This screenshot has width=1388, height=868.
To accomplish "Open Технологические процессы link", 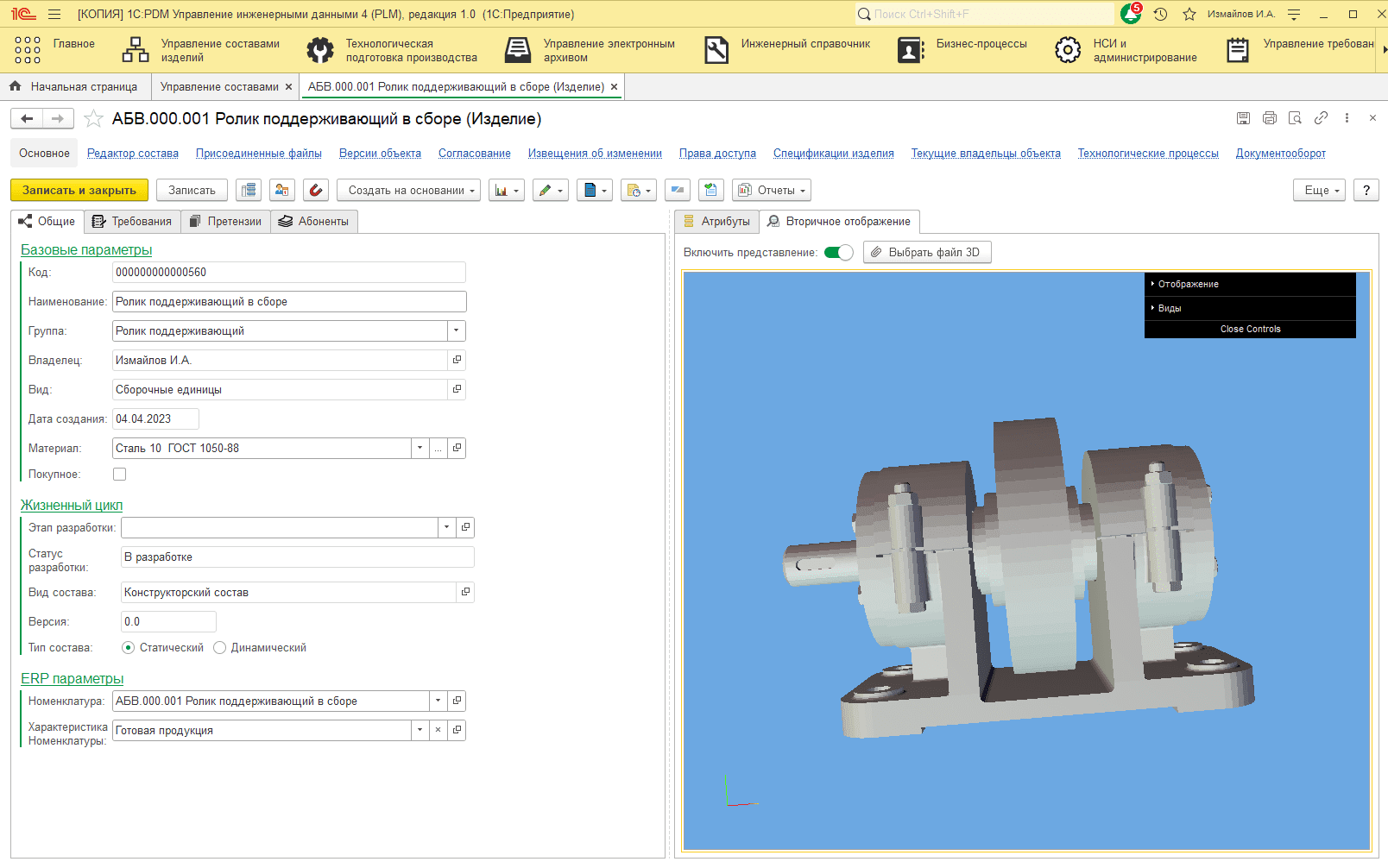I will tap(1148, 153).
